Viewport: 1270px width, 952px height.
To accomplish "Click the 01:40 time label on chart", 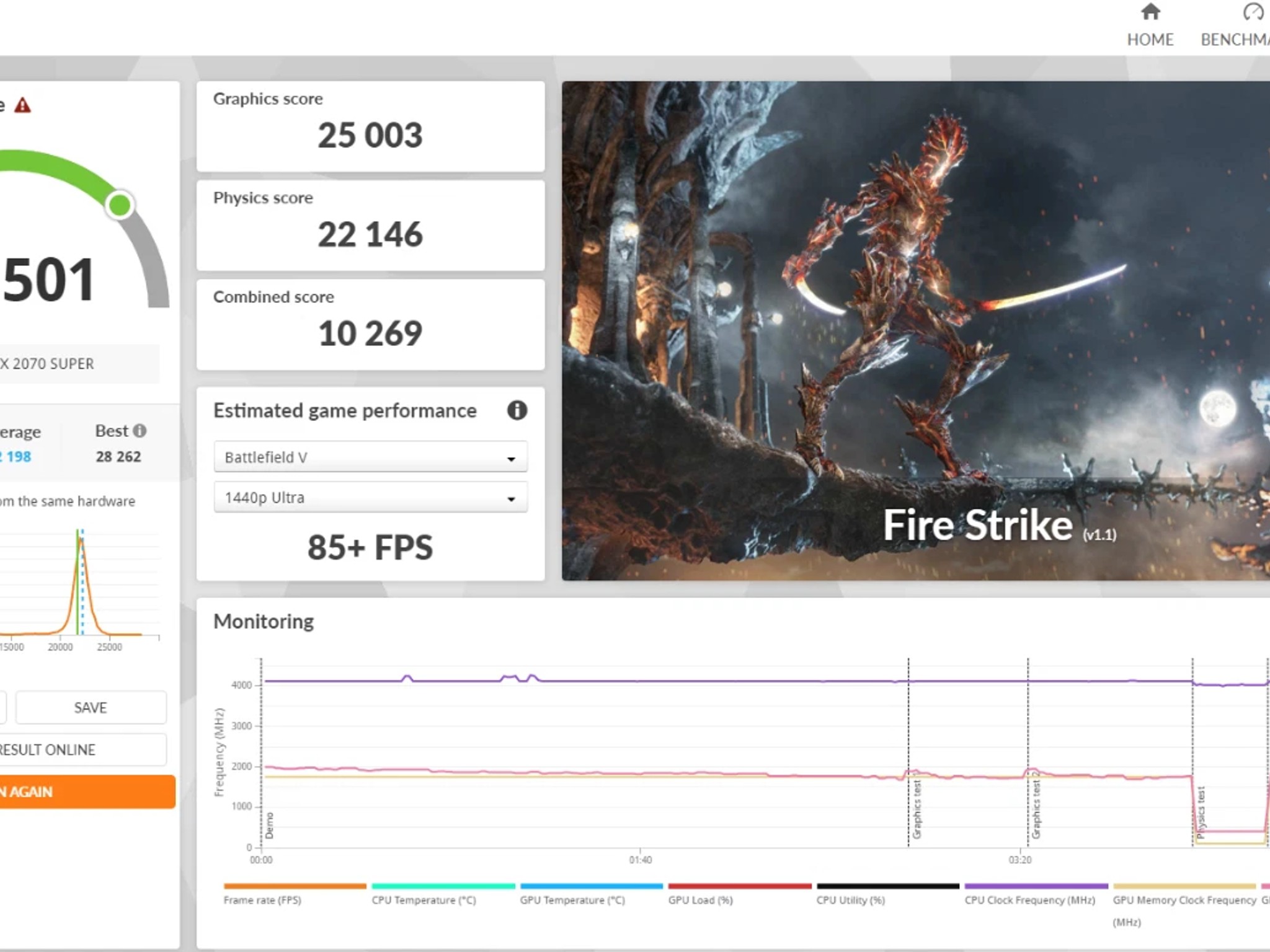I will [x=641, y=860].
